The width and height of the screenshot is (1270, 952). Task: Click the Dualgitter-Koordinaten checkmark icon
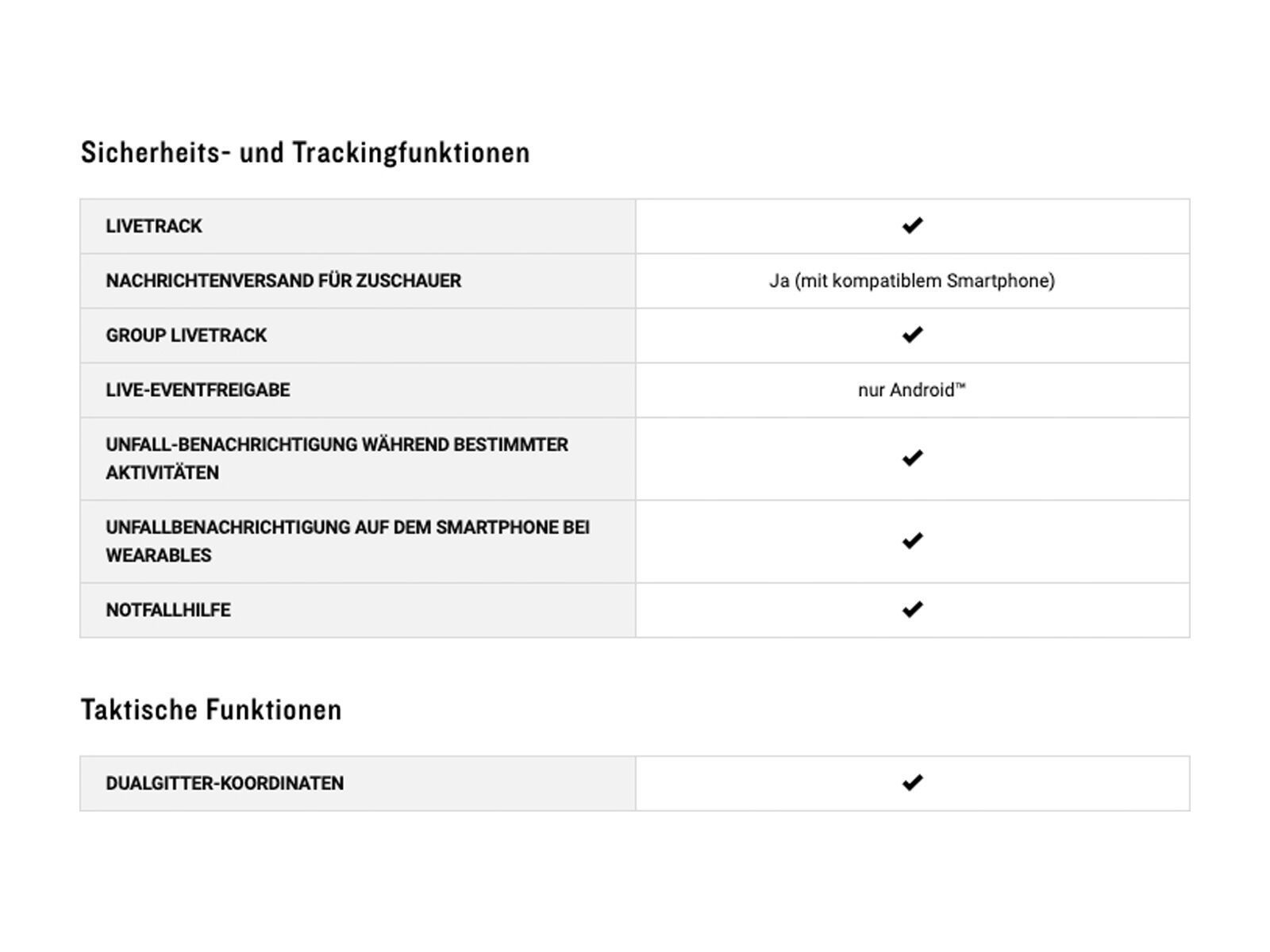(x=912, y=783)
